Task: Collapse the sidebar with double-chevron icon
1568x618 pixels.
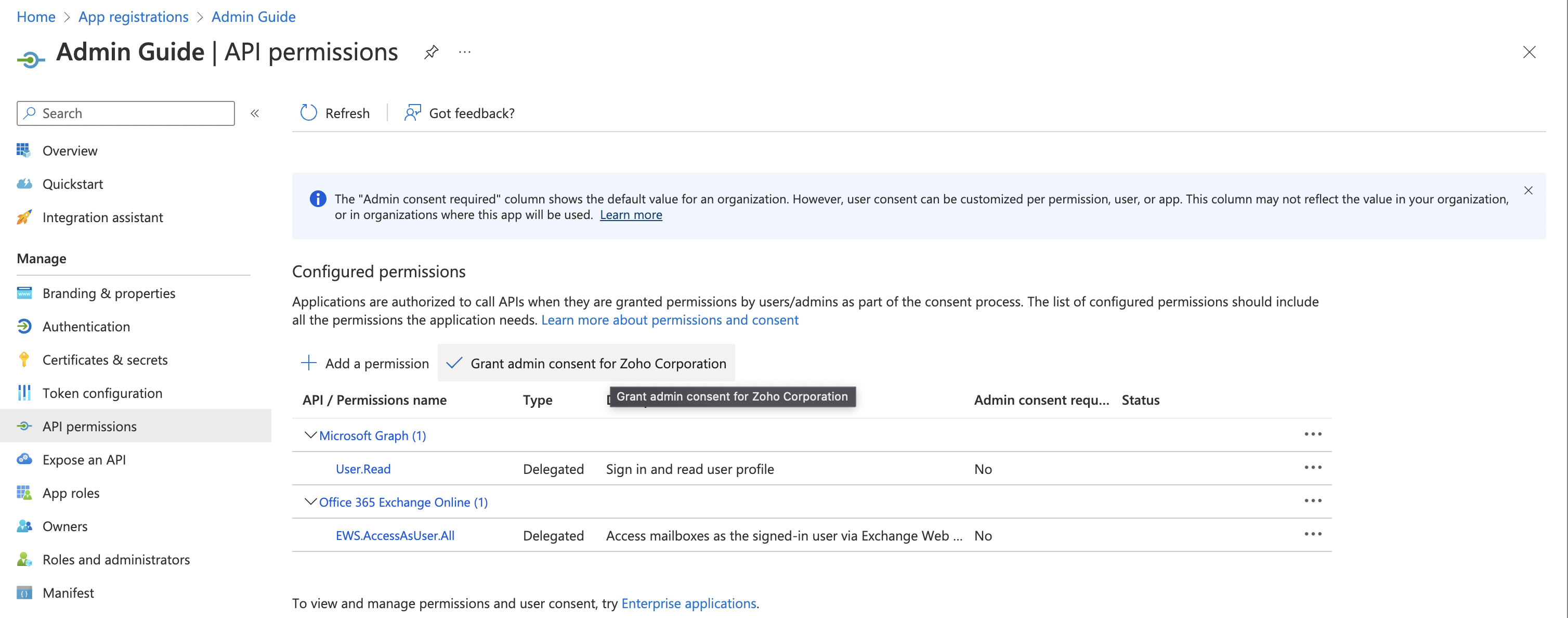Action: 255,113
